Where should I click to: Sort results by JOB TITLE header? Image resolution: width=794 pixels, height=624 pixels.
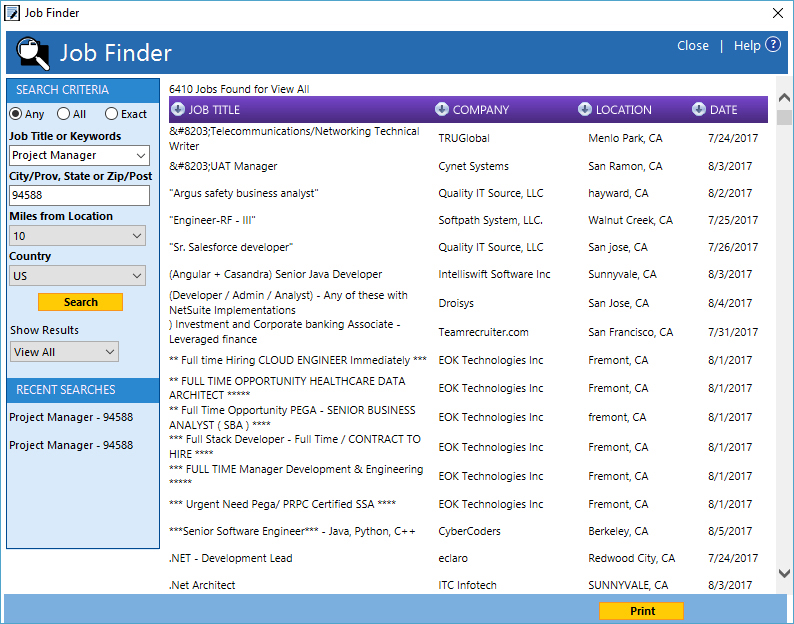coord(214,110)
